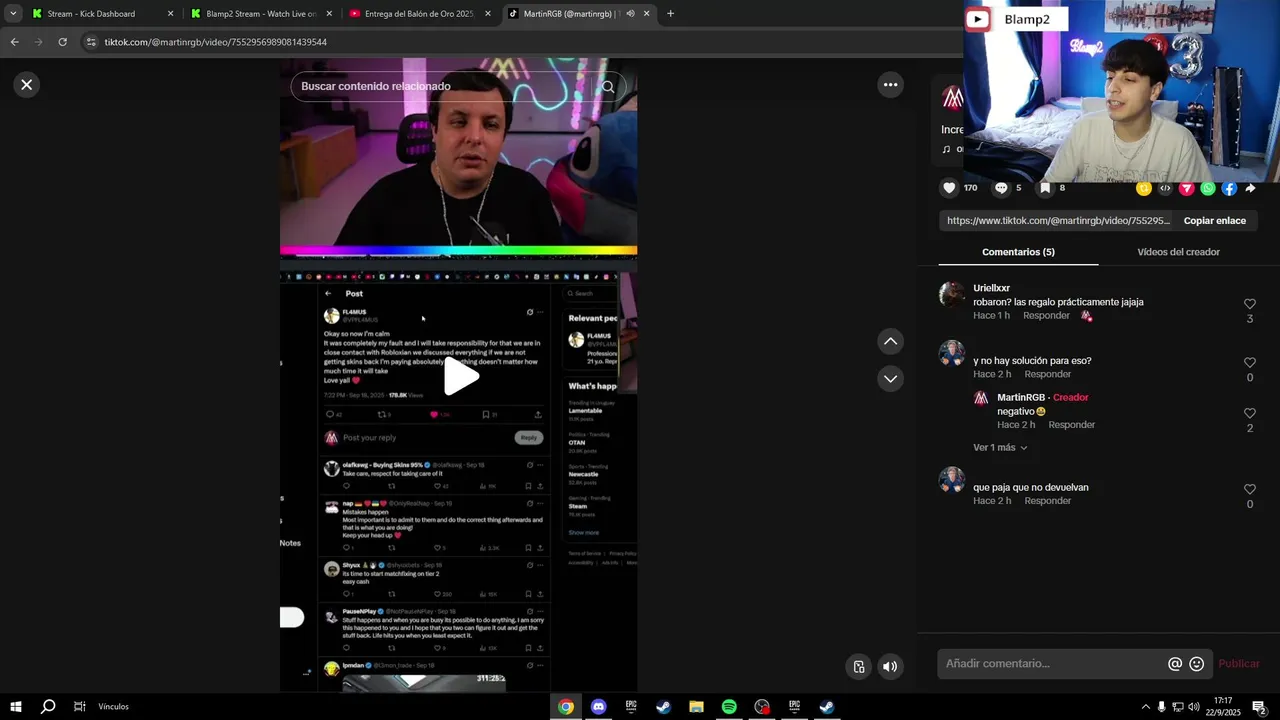1280x720 pixels.
Task: Close the MartinRGB TikTok tab
Action: pos(647,14)
